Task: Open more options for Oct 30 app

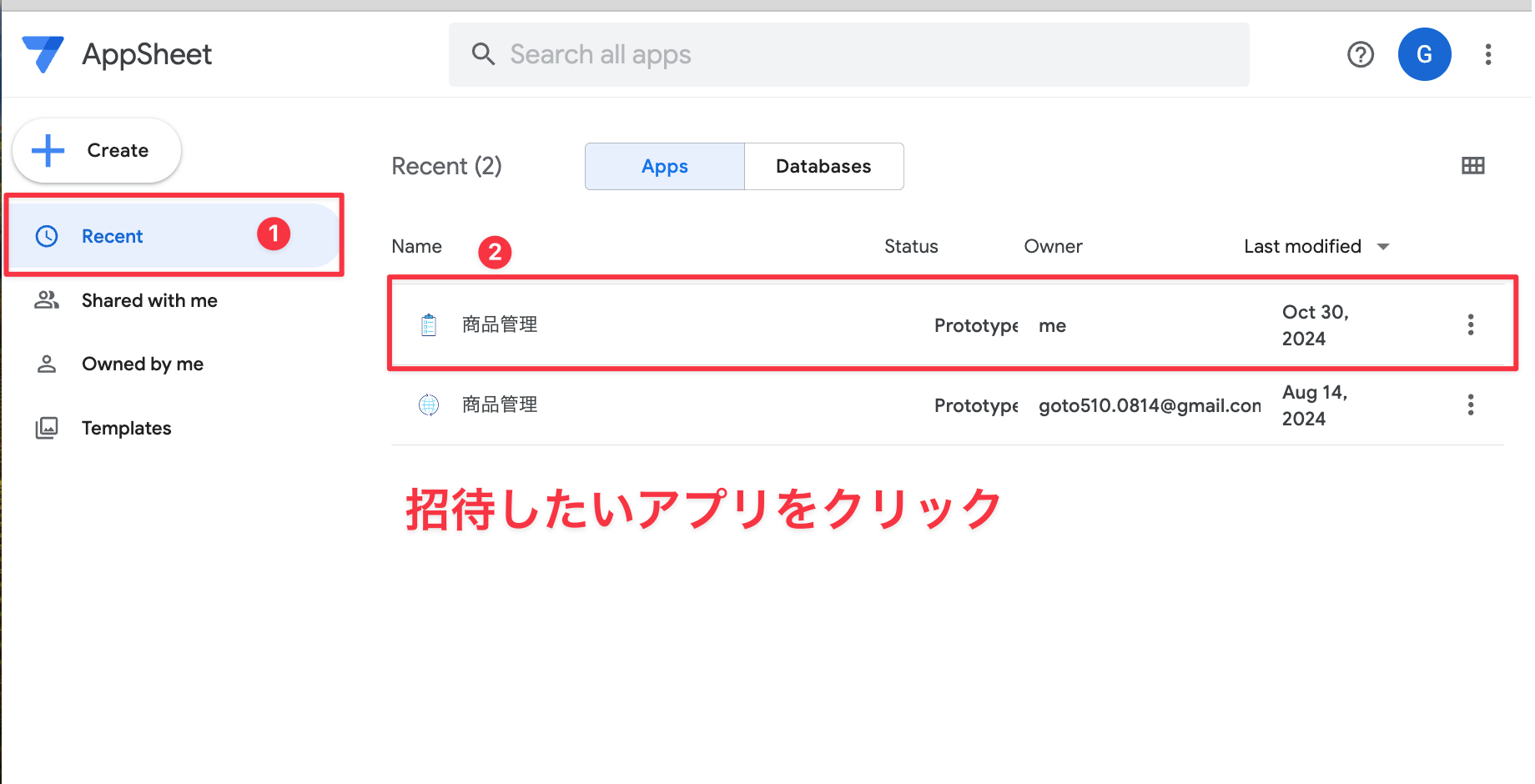Action: tap(1471, 324)
